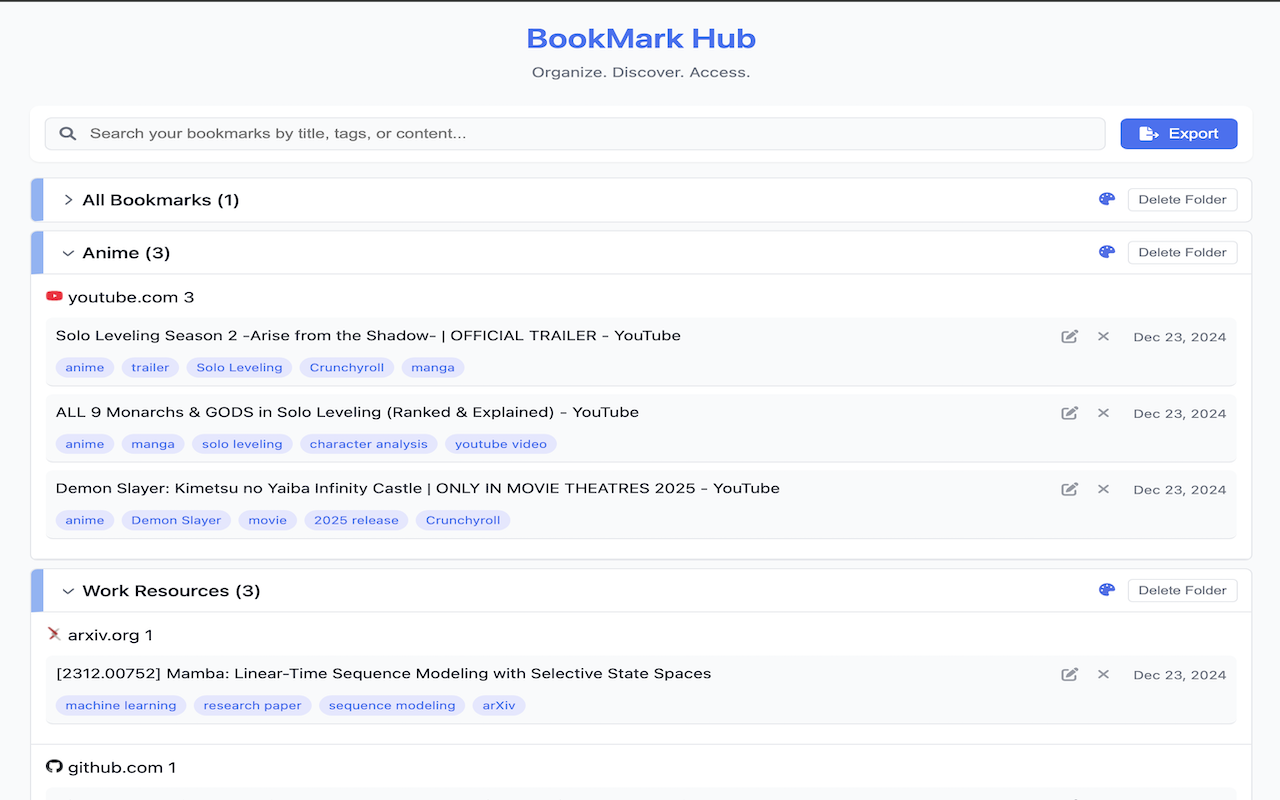Image resolution: width=1280 pixels, height=800 pixels.
Task: Select the Crunchyroll tag on the trailer bookmark
Action: coord(346,367)
